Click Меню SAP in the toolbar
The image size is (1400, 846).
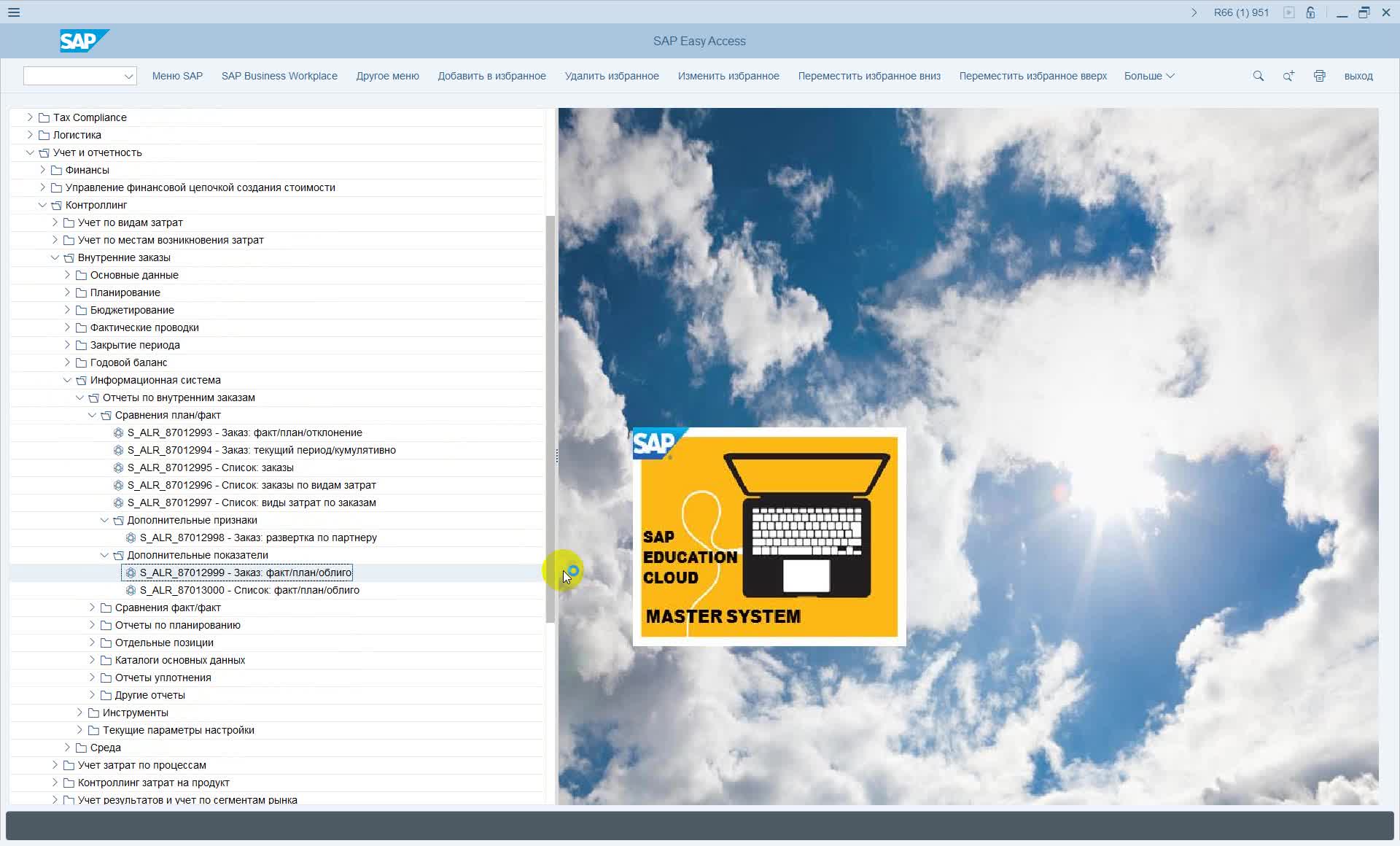point(177,76)
